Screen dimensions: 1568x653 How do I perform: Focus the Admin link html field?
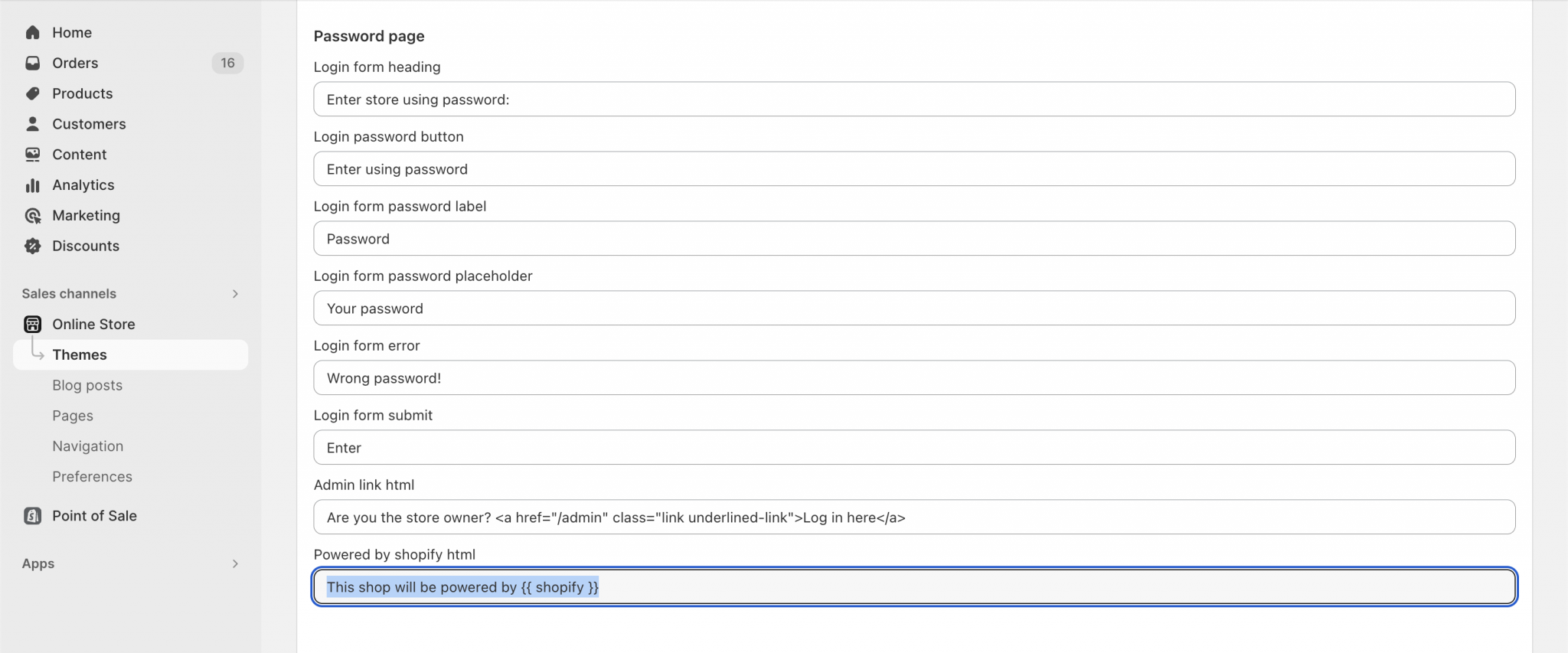tap(914, 518)
